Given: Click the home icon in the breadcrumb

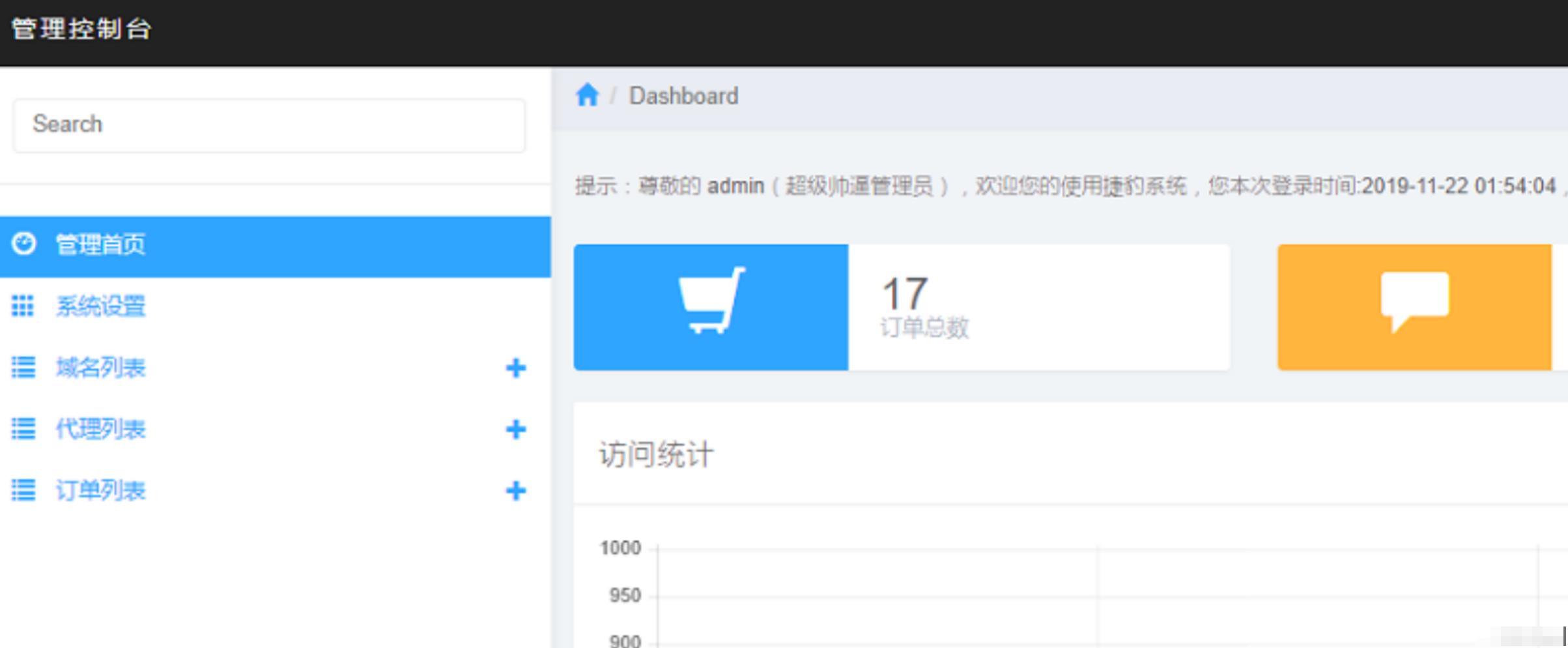Looking at the screenshot, I should point(587,95).
